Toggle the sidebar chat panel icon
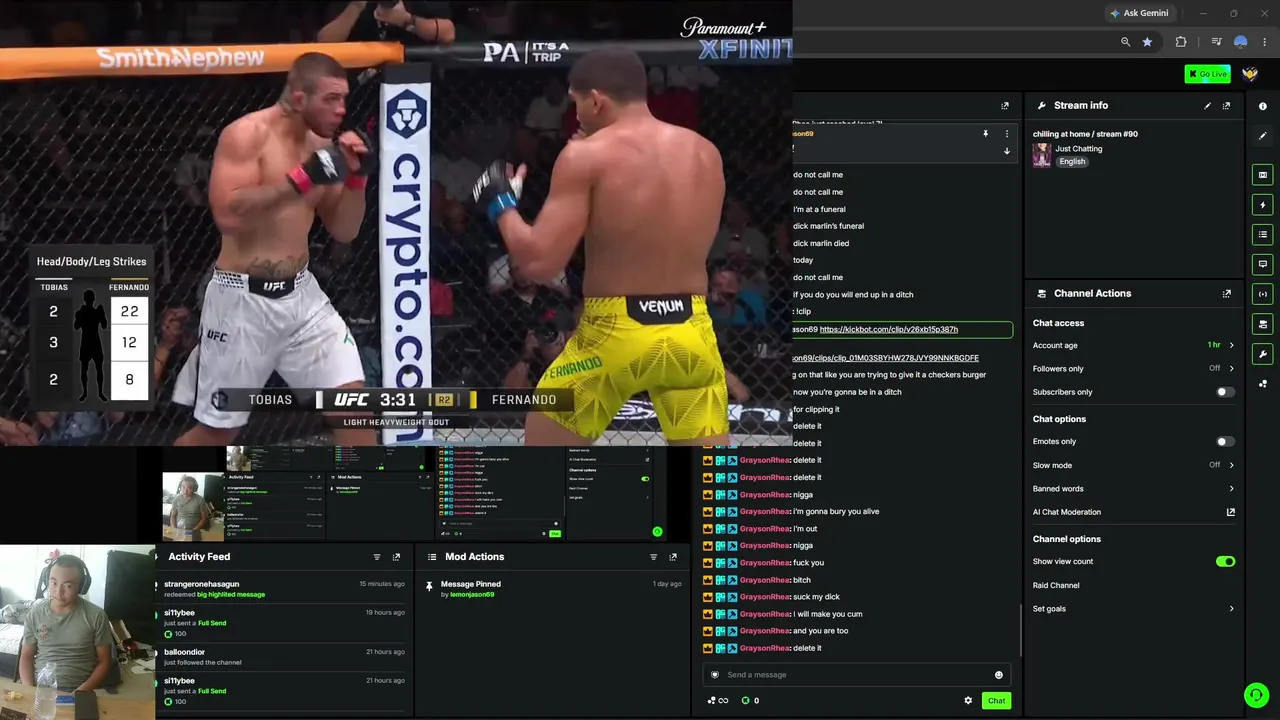Screen dimensions: 1280x720 (x=1262, y=264)
